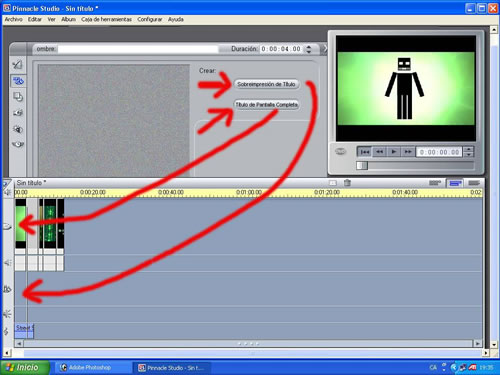Click the player scrubber slider handle

point(362,165)
